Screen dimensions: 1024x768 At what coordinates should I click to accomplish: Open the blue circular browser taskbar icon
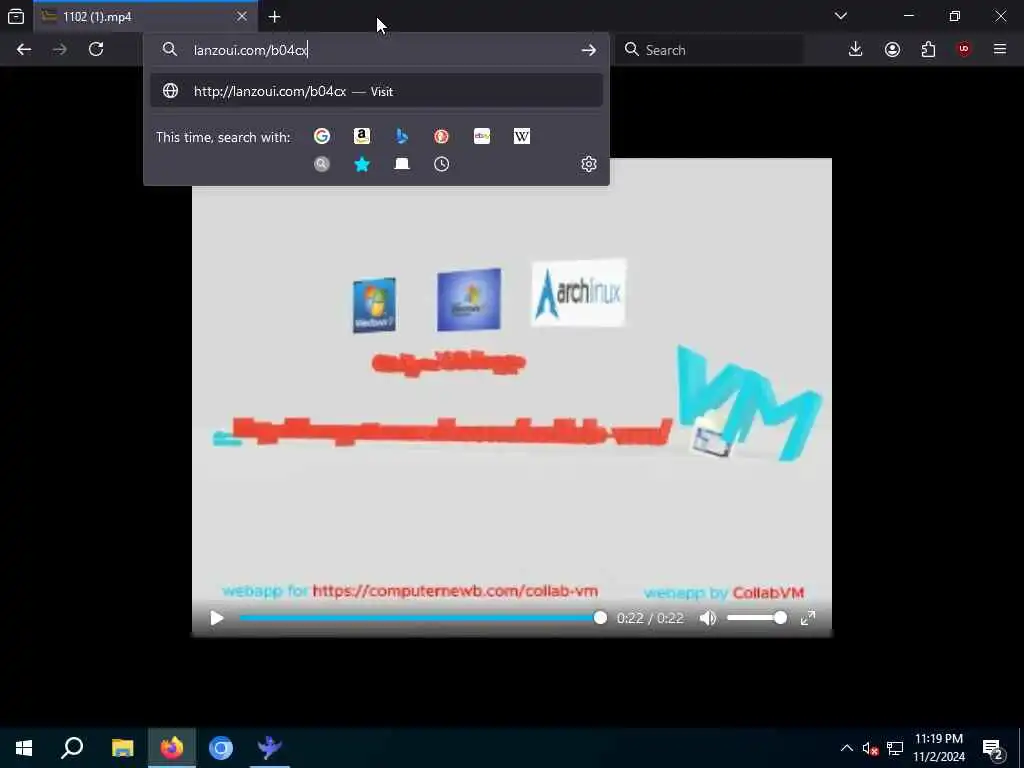point(221,748)
